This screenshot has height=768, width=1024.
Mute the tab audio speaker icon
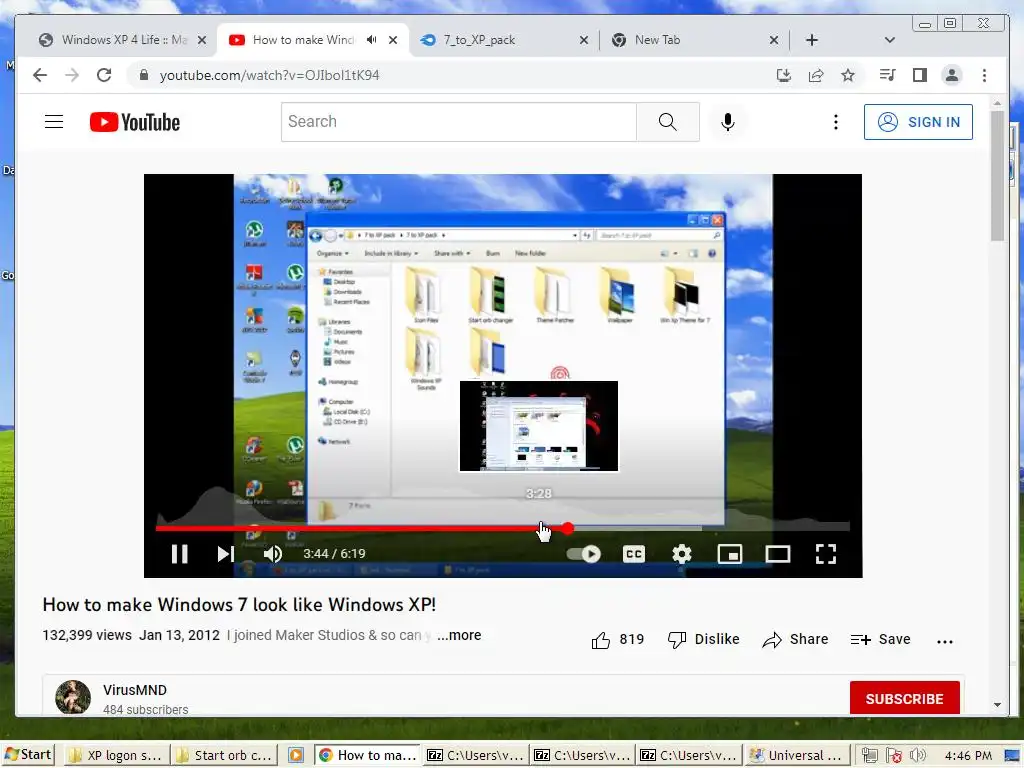(372, 40)
